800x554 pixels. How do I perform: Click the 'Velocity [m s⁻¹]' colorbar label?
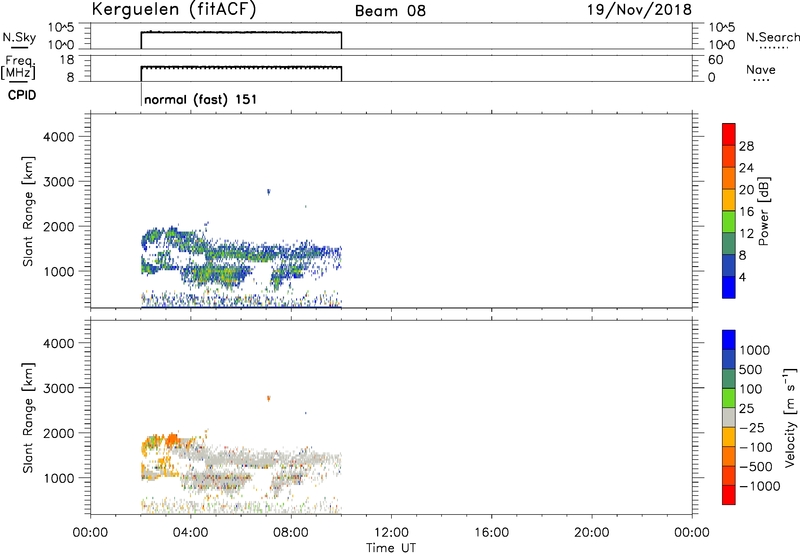790,417
